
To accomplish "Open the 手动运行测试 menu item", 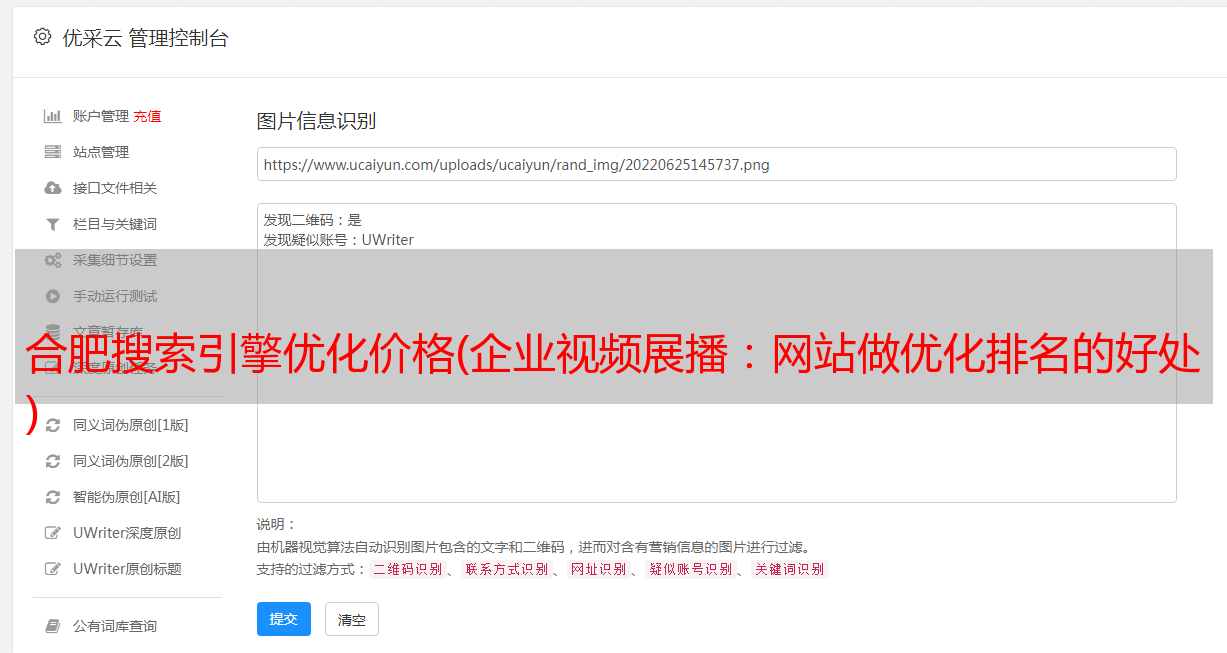I will 115,296.
